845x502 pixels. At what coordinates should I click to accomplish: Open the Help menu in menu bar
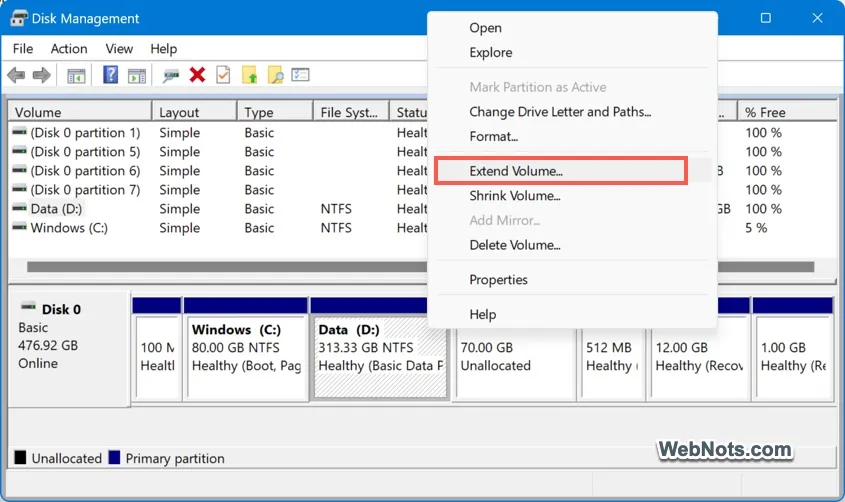pos(163,49)
